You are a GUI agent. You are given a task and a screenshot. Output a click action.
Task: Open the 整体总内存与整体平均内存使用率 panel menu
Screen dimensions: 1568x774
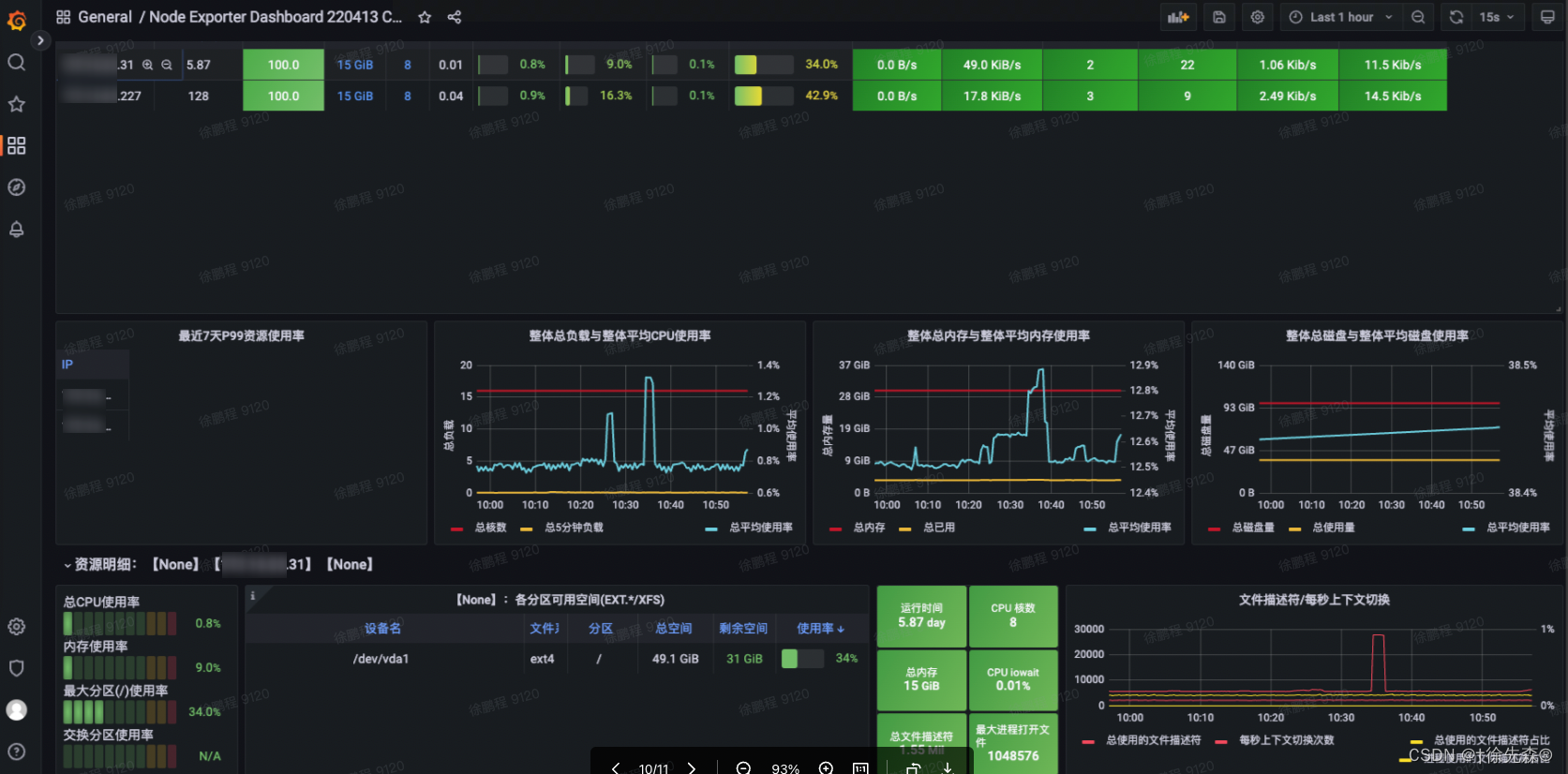tap(998, 335)
